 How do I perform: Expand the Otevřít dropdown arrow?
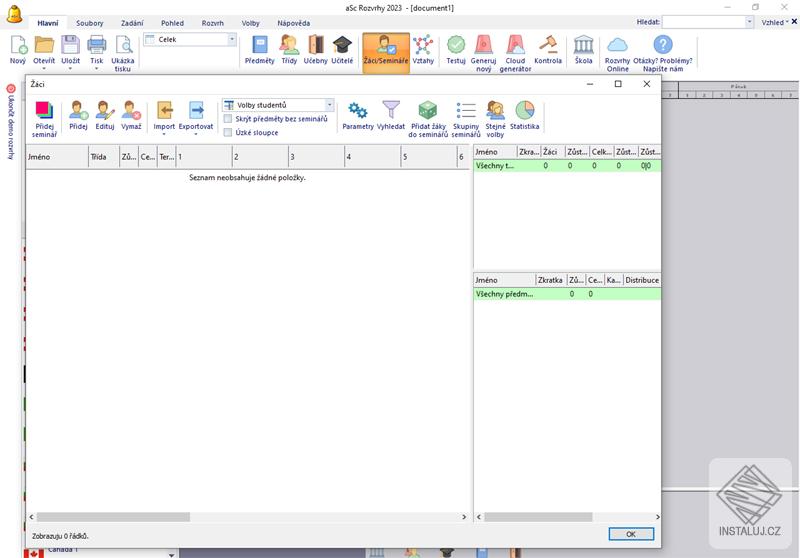pyautogui.click(x=44, y=68)
